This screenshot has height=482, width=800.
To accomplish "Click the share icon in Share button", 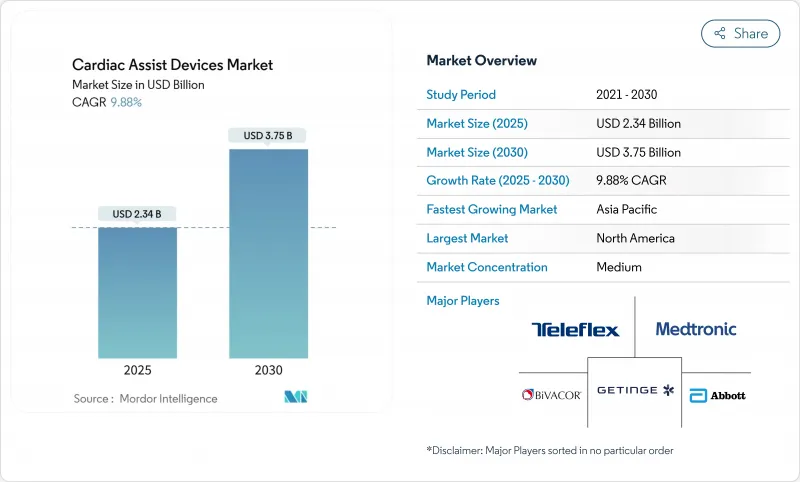I will (719, 33).
